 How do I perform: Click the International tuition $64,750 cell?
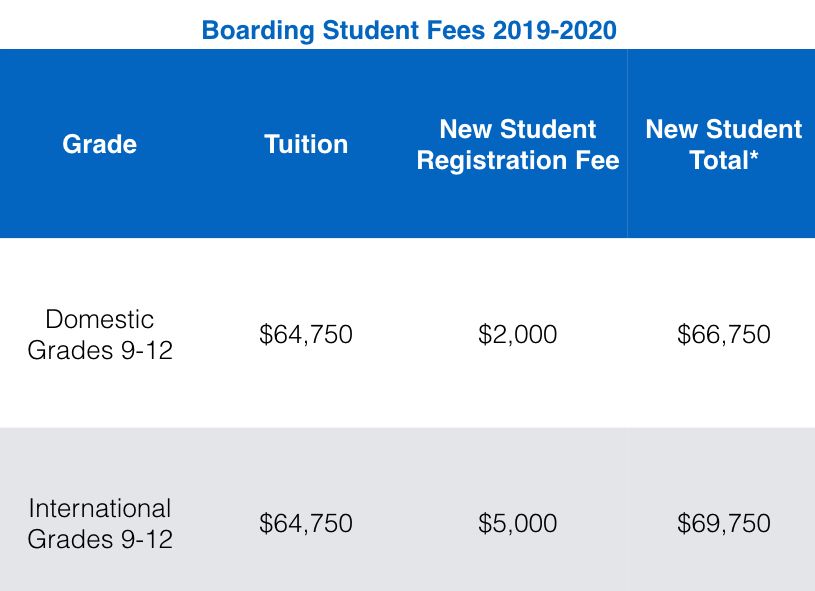pos(306,523)
